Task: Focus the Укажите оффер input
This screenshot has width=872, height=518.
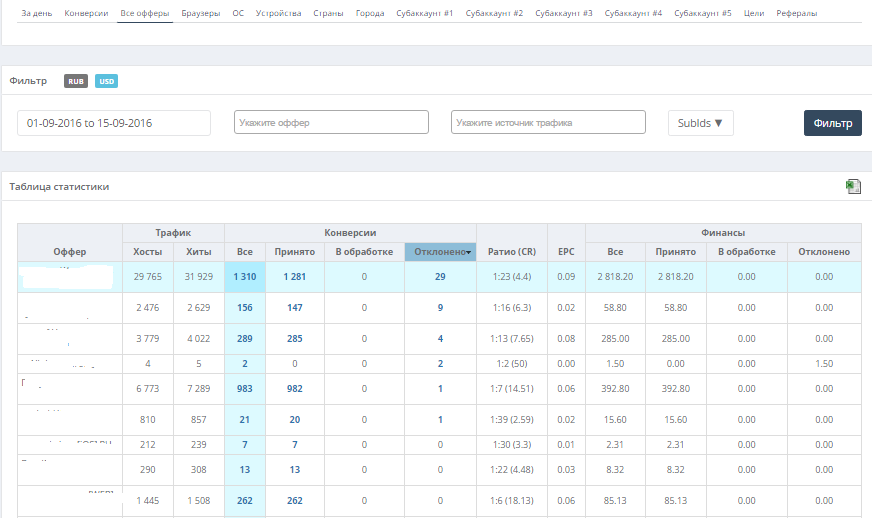Action: (x=331, y=122)
